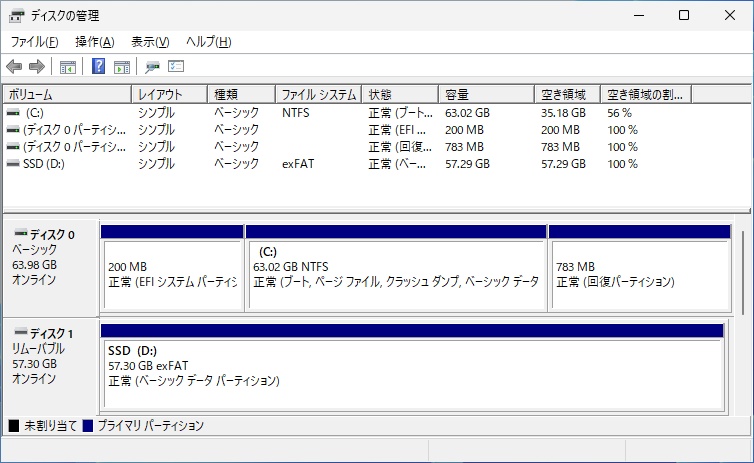The image size is (754, 463).
Task: Select the SSD (D:) 57.30 GB exFAT block
Action: (413, 368)
